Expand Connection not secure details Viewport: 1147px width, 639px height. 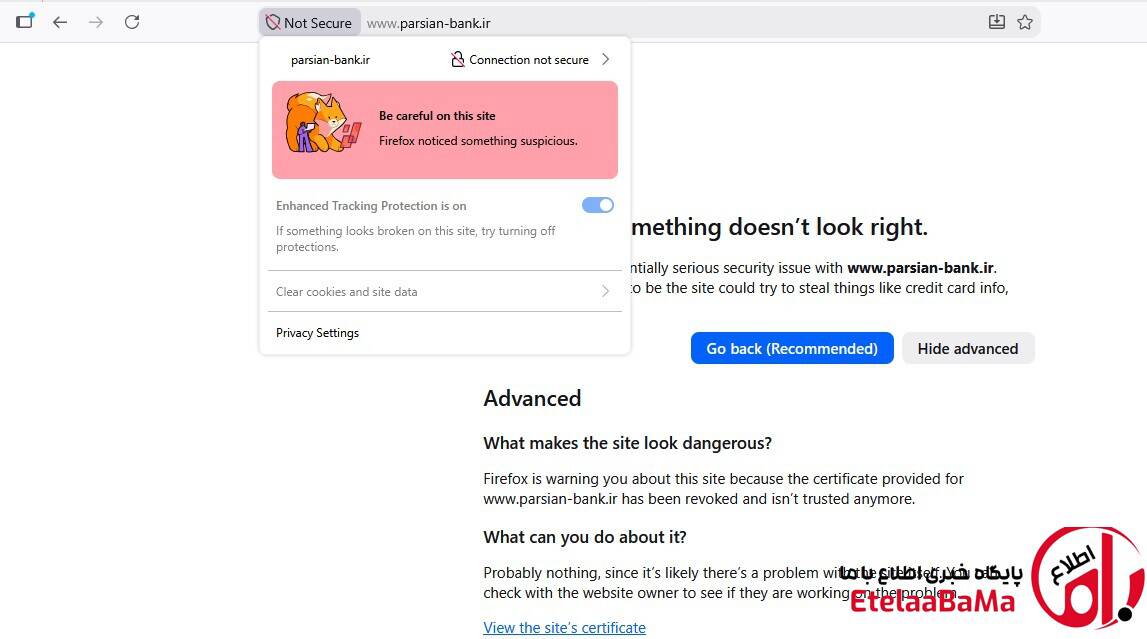[530, 59]
